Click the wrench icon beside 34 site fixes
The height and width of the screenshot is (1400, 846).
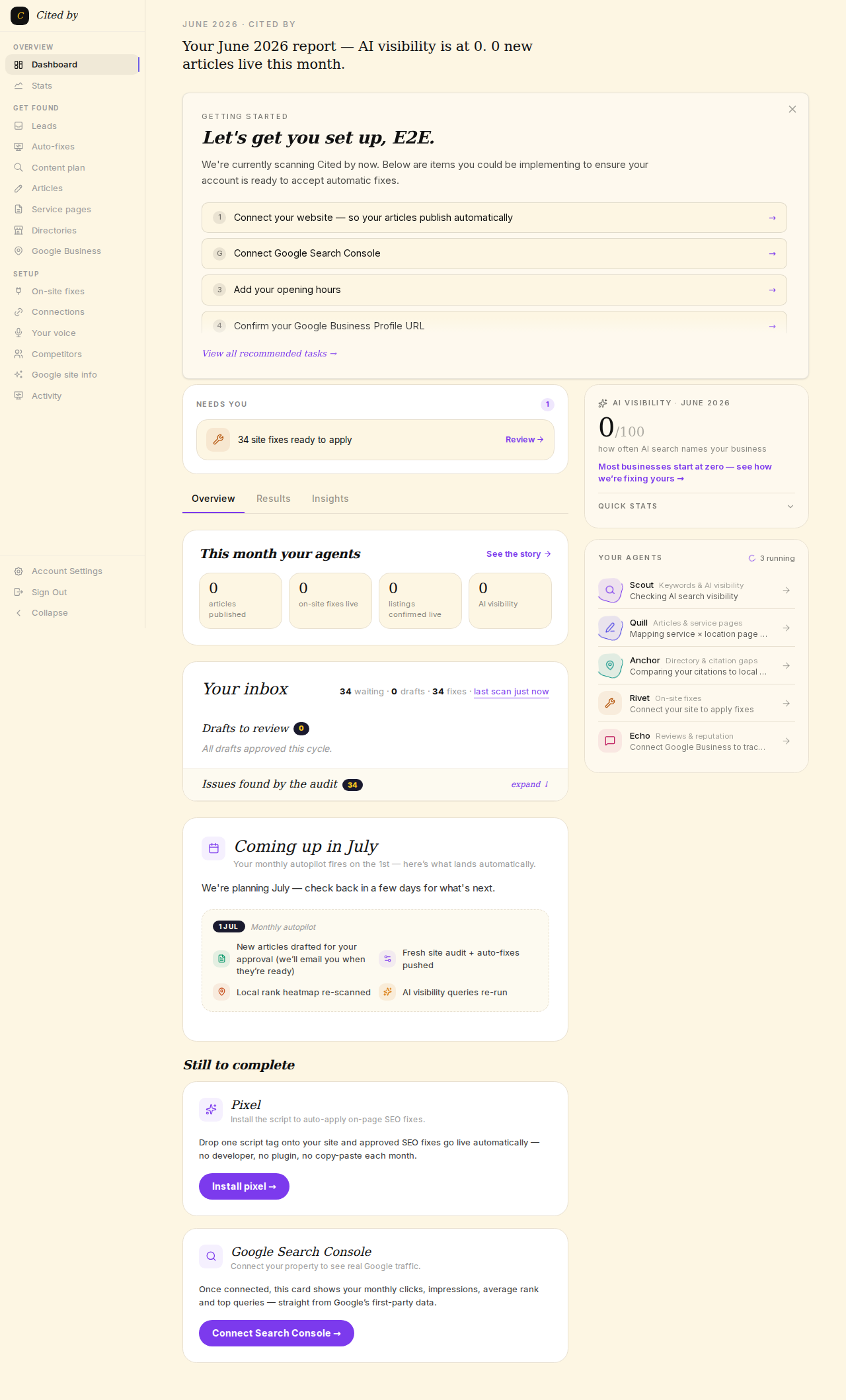(218, 440)
